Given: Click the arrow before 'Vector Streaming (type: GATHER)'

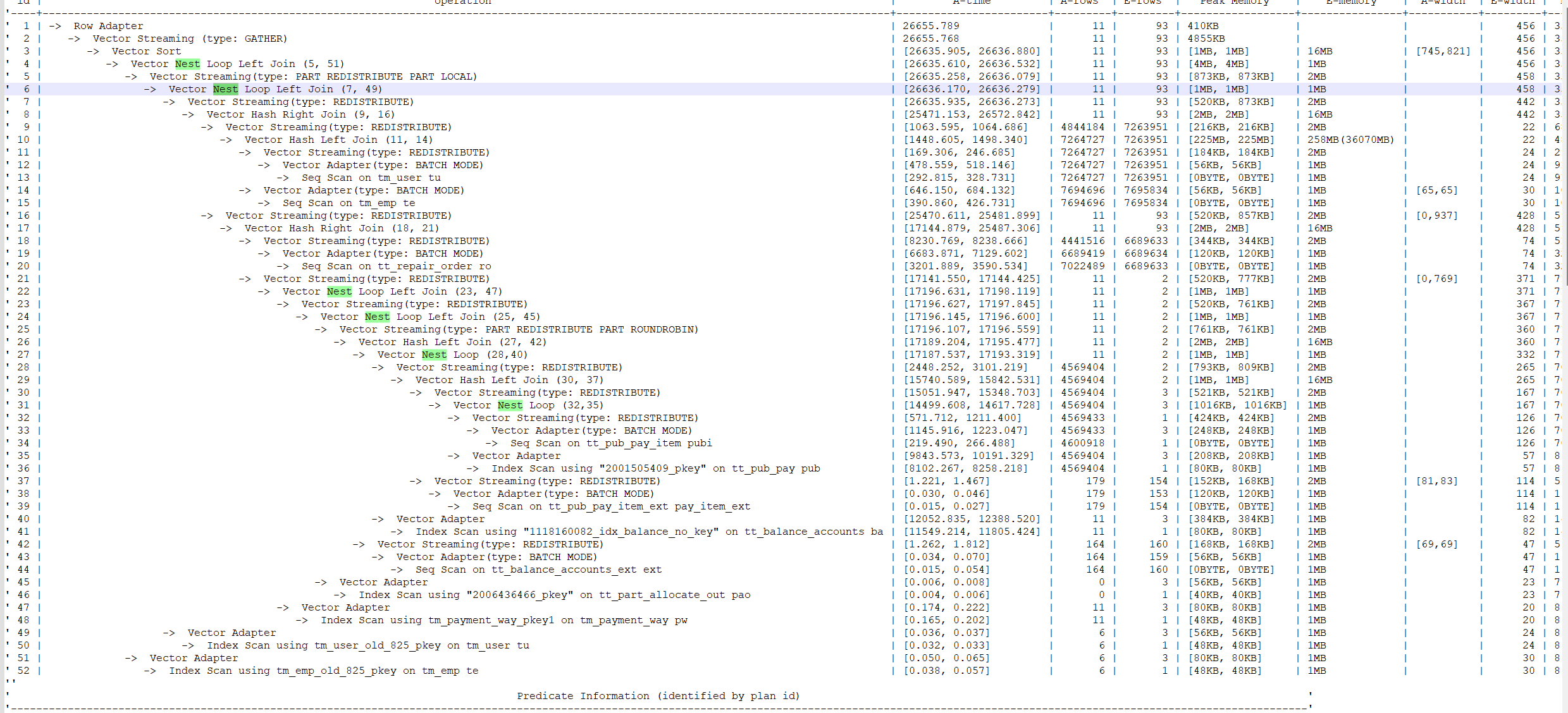Looking at the screenshot, I should tap(74, 39).
